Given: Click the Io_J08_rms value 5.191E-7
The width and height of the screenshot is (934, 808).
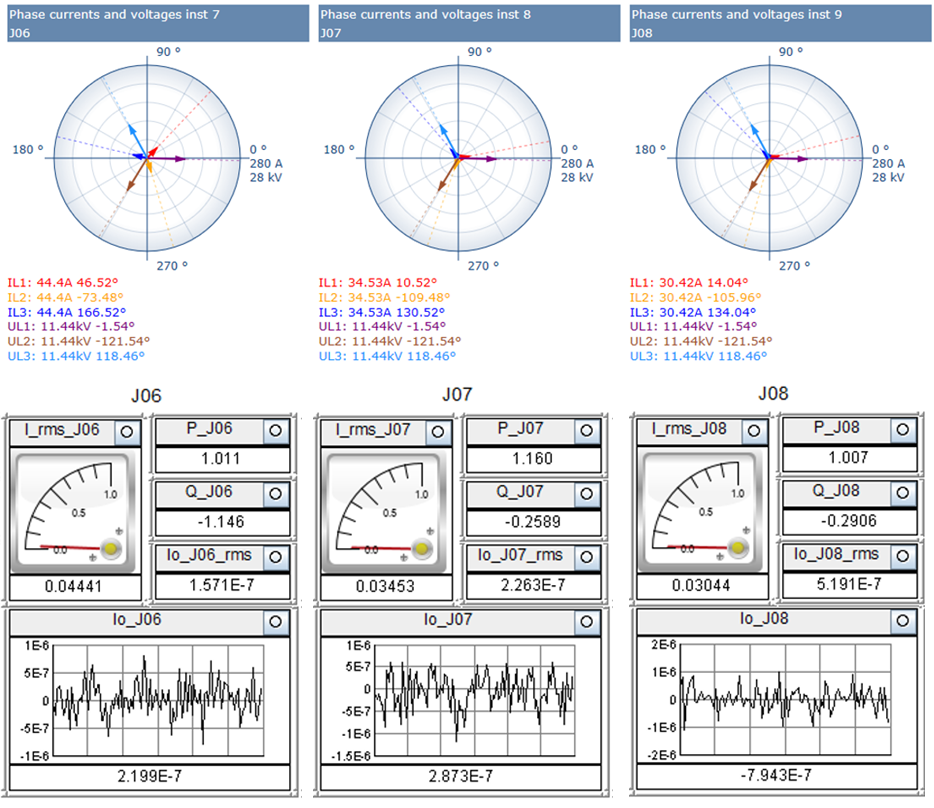Looking at the screenshot, I should 849,584.
